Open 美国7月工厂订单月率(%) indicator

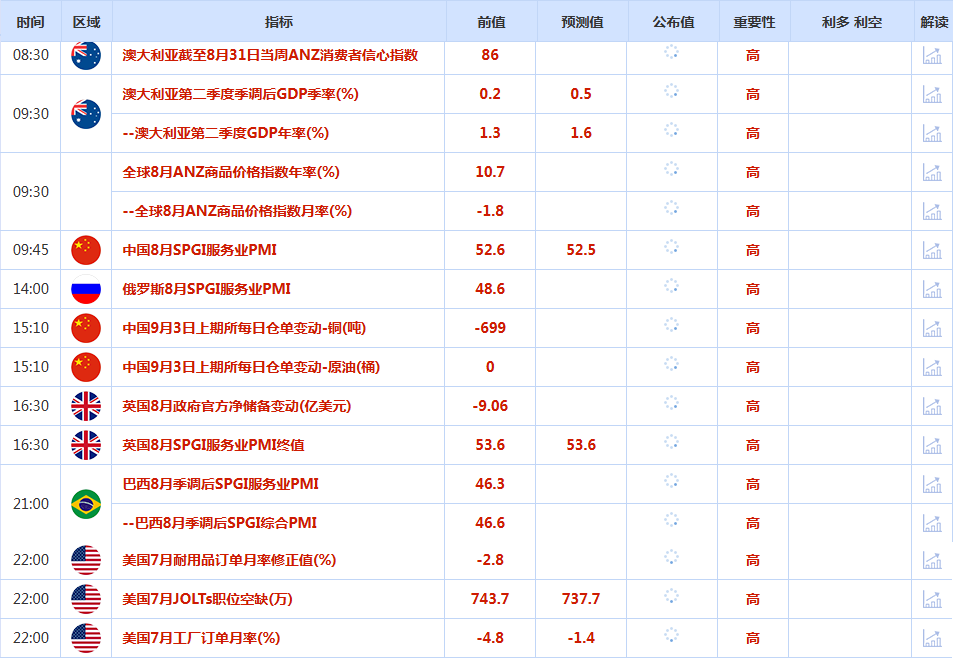201,638
